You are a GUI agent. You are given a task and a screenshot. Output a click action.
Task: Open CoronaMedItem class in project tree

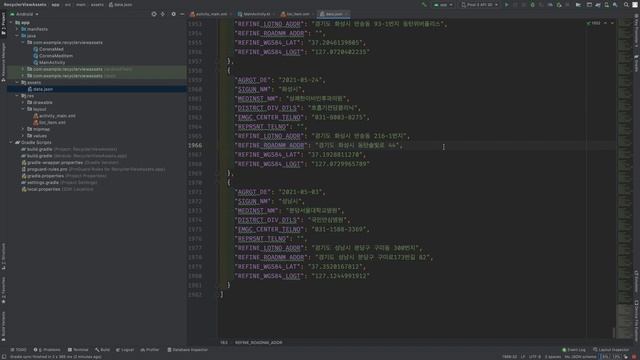[x=56, y=56]
